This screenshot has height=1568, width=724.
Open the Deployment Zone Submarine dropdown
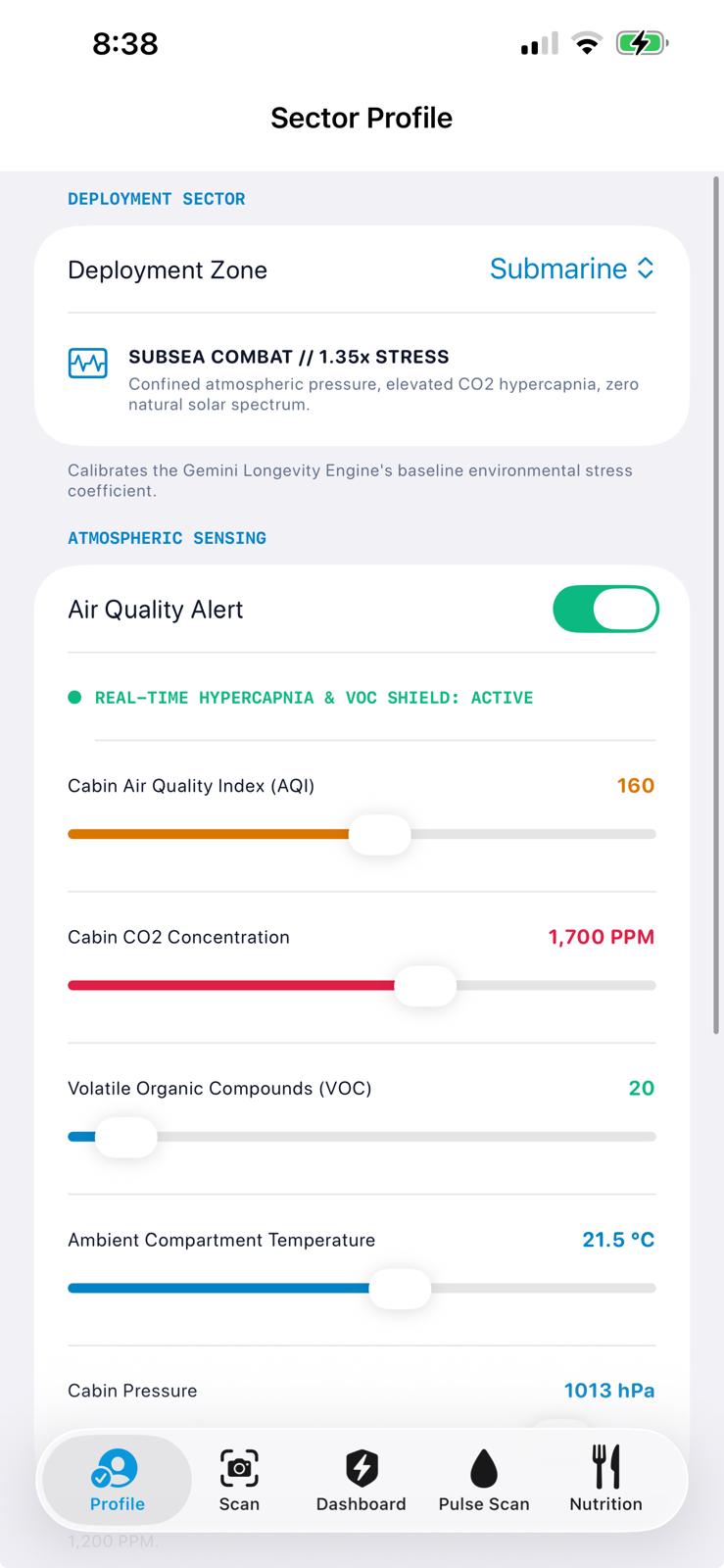572,269
